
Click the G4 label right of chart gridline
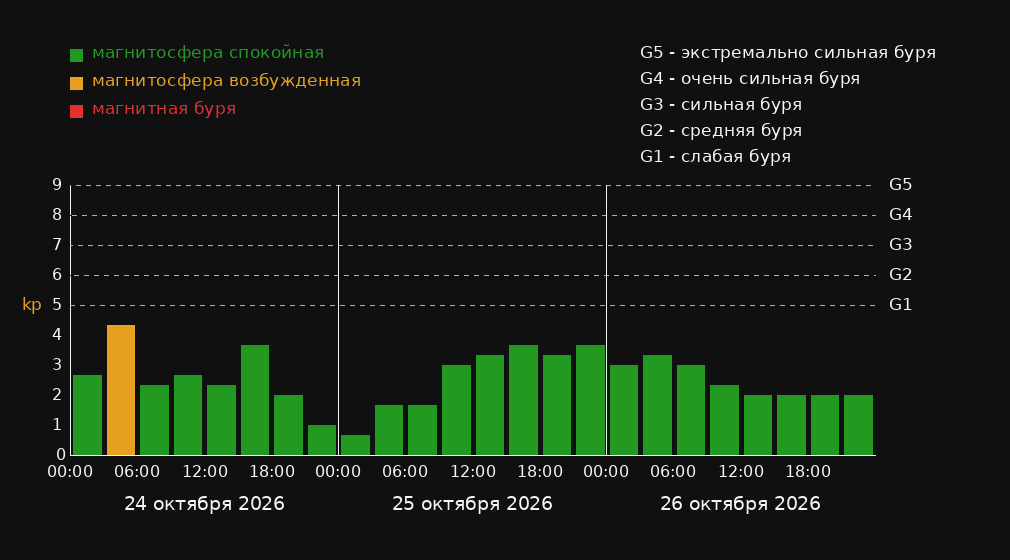click(900, 215)
